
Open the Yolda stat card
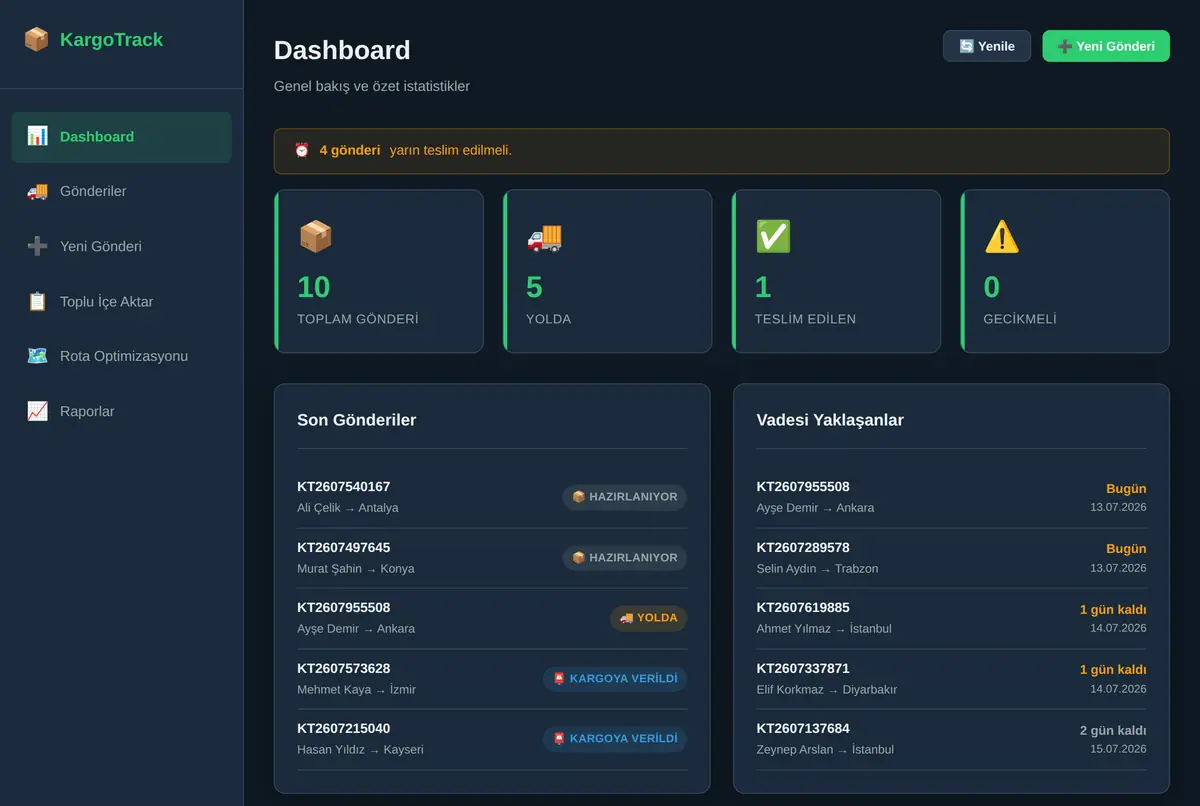coord(608,271)
